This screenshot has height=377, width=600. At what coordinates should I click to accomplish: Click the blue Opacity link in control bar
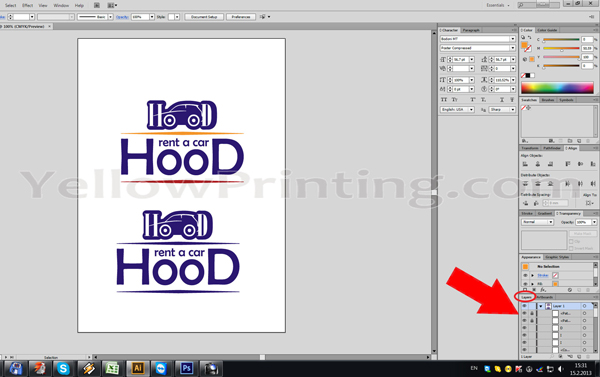pyautogui.click(x=122, y=17)
